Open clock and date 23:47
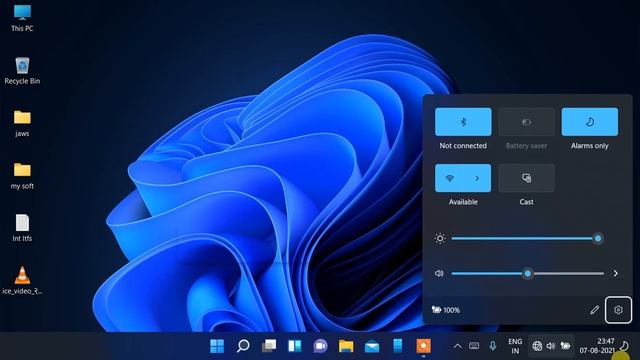This screenshot has width=640, height=360. (x=597, y=346)
